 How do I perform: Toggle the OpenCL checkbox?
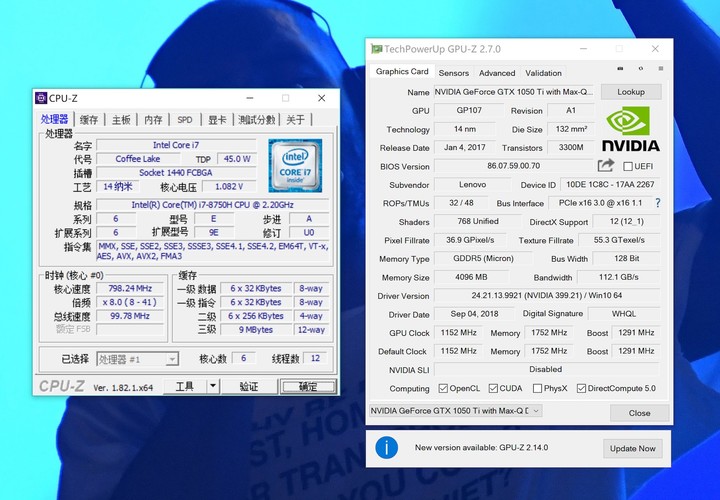click(x=443, y=388)
